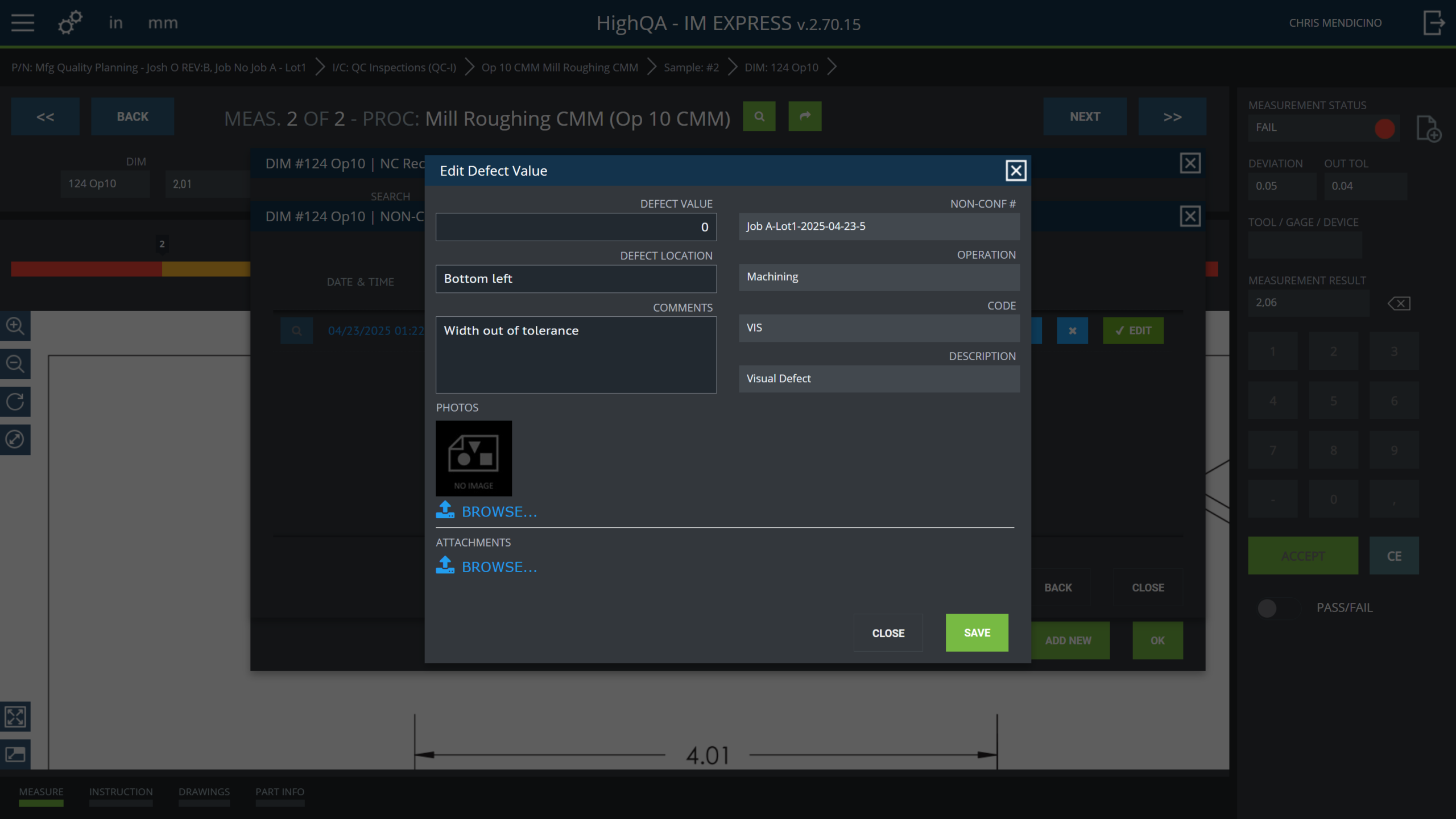Open the image view icon

click(15, 754)
